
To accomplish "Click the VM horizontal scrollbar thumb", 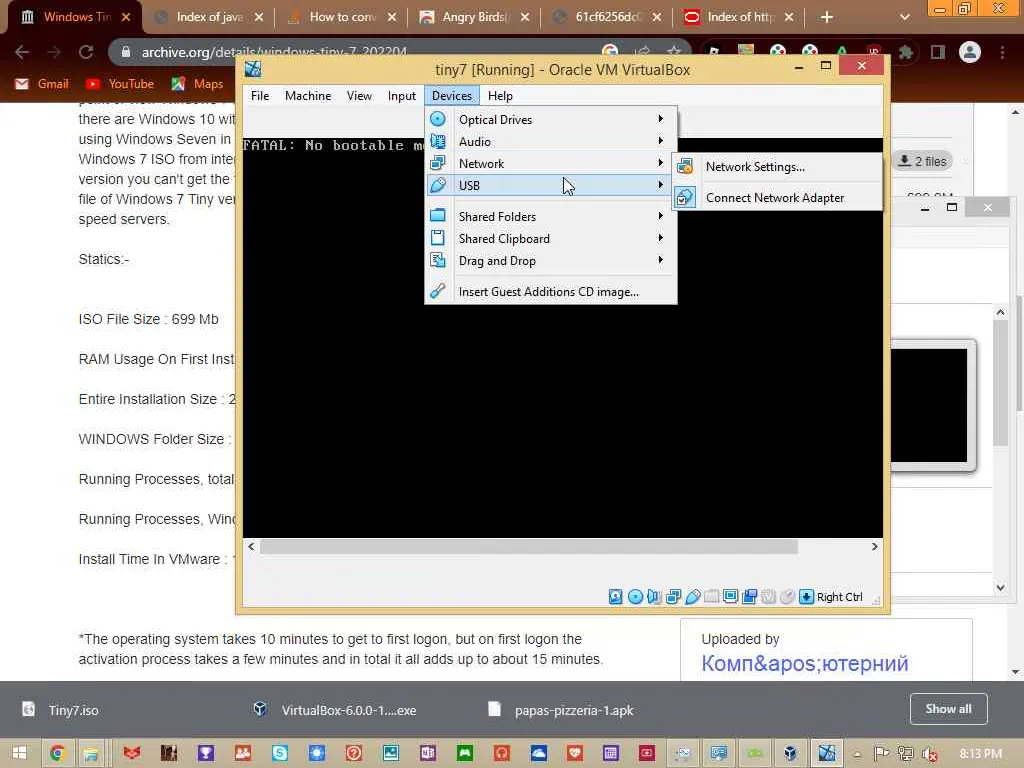I will (x=528, y=546).
